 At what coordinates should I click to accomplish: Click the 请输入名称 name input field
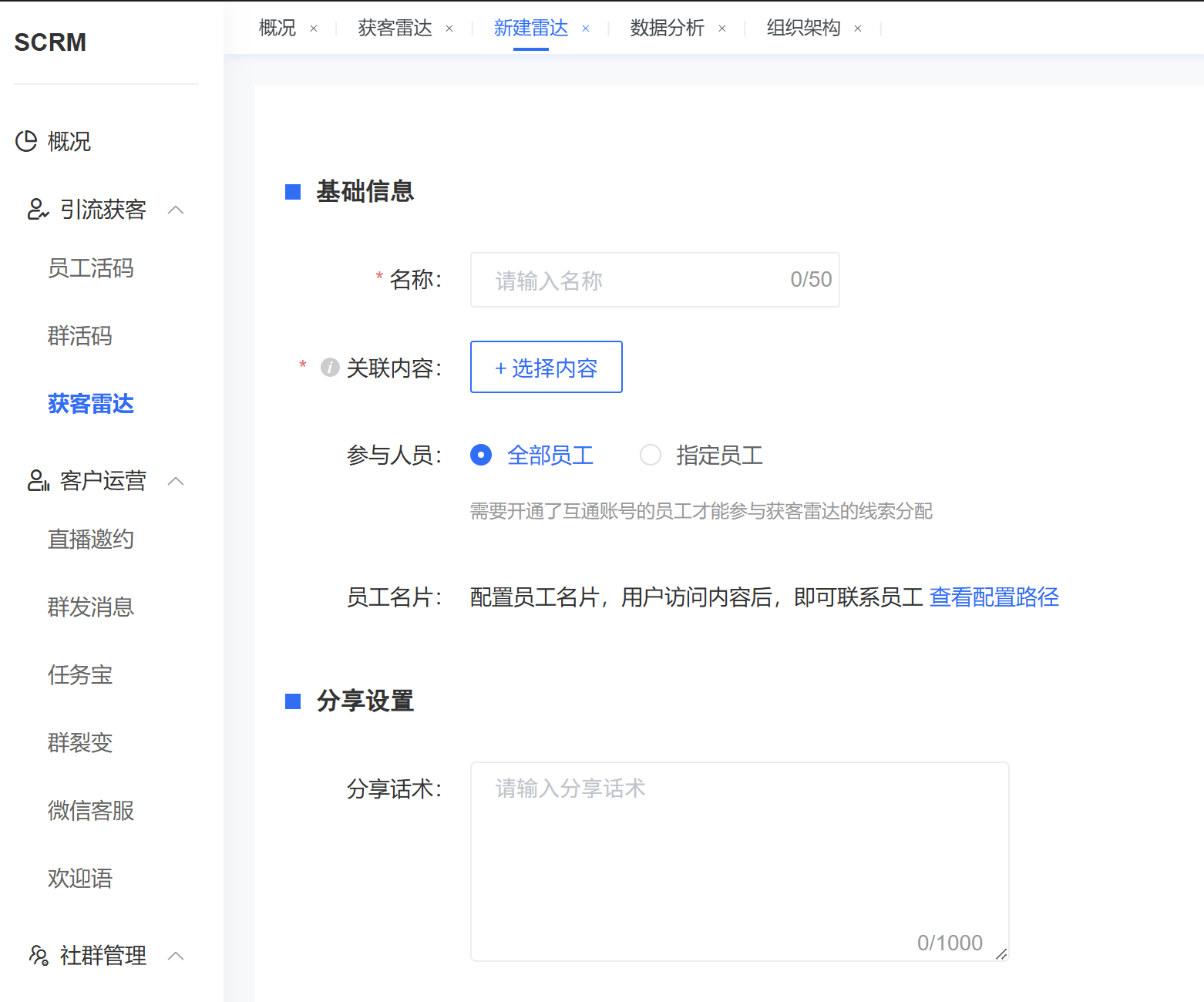pyautogui.click(x=632, y=281)
